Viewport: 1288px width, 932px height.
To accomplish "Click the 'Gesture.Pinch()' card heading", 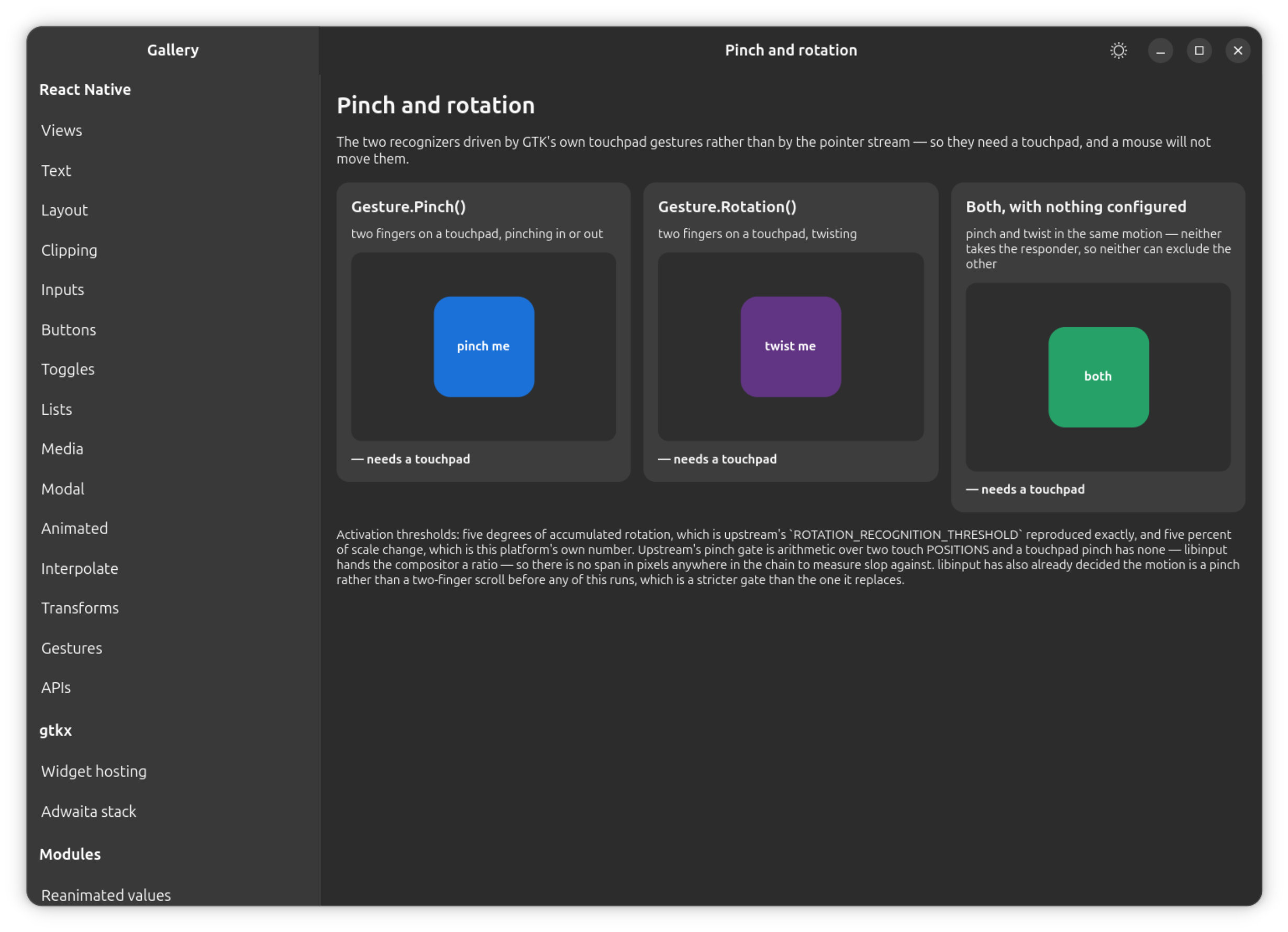I will click(x=408, y=207).
